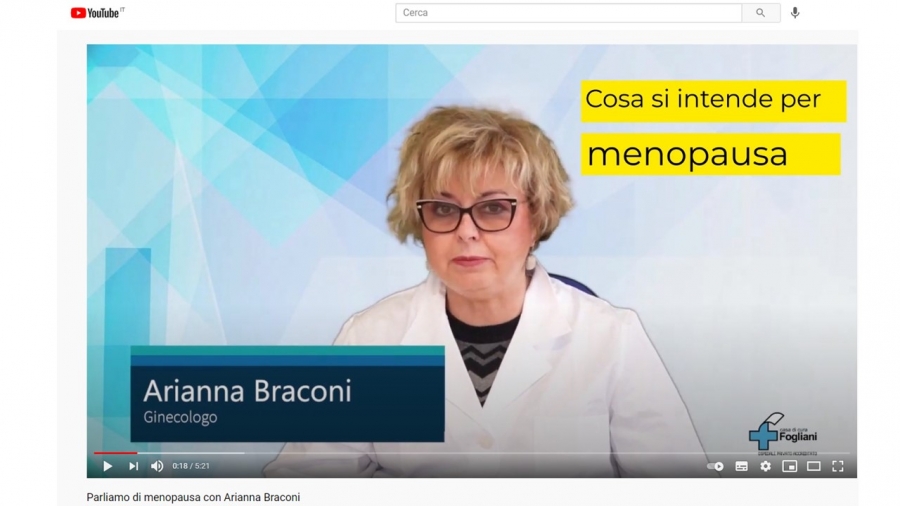Toggle theater mode view
The width and height of the screenshot is (900, 506).
[x=814, y=466]
